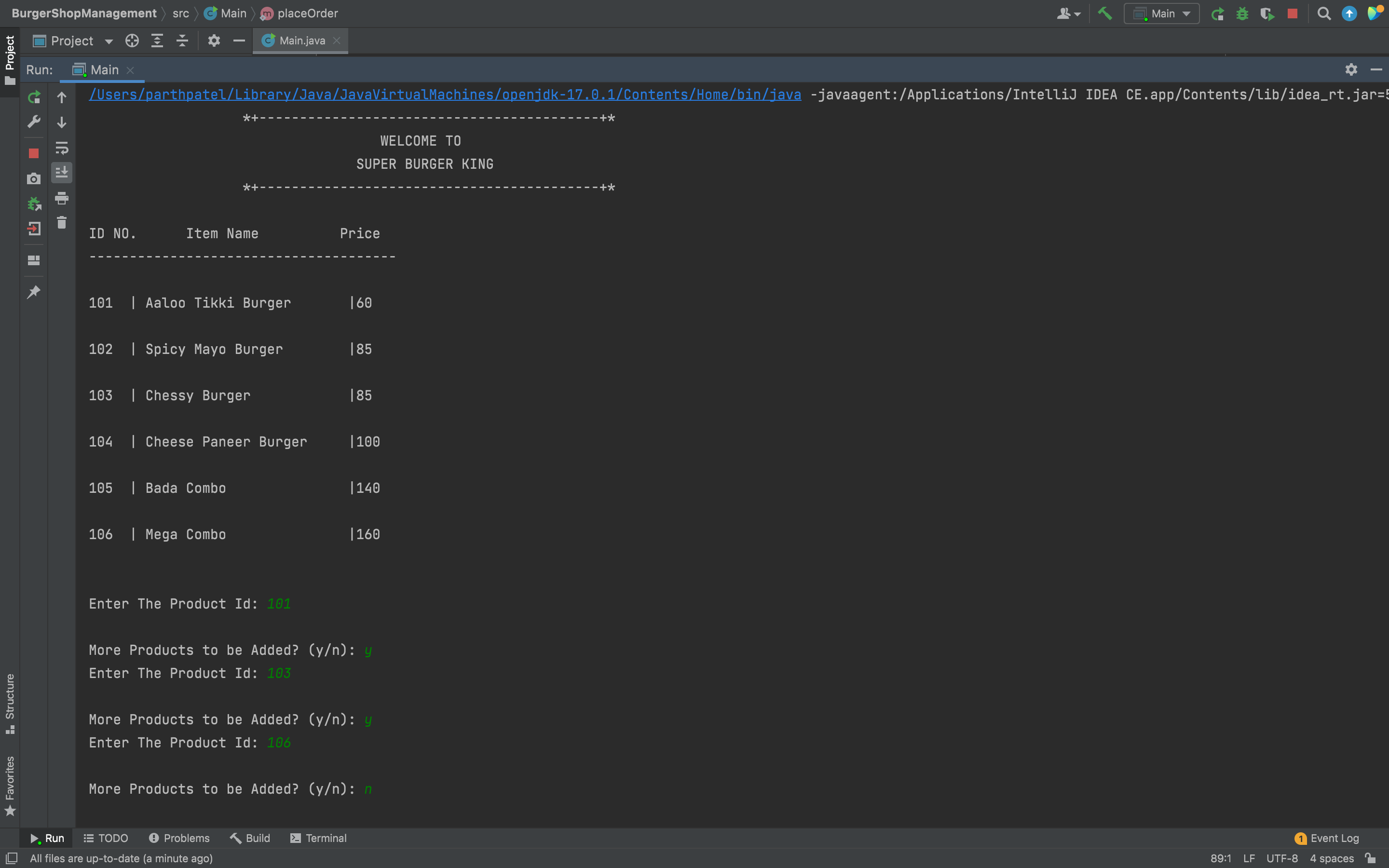Pin the Run tab with pin icon
Viewport: 1389px width, 868px height.
(x=34, y=292)
